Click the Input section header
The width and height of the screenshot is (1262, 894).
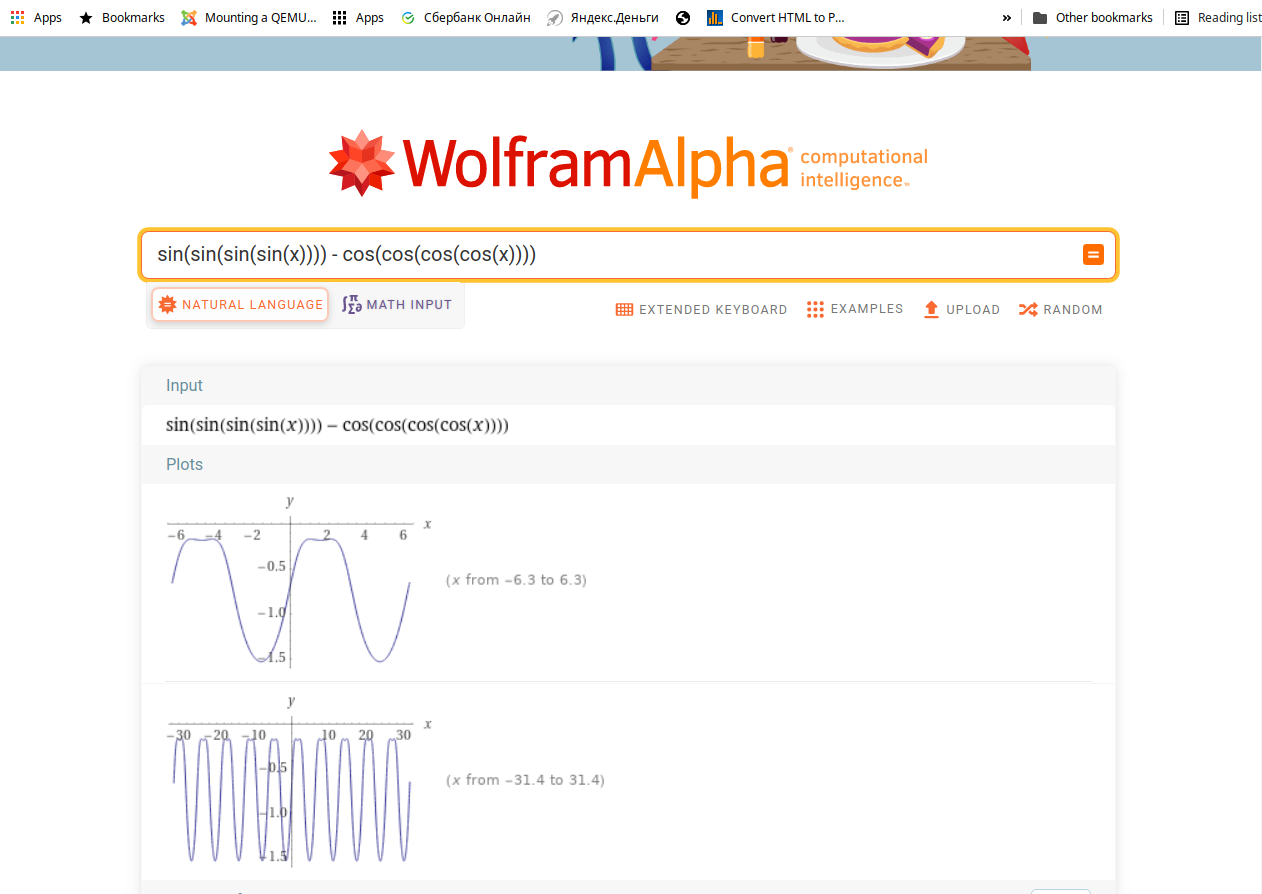(628, 385)
